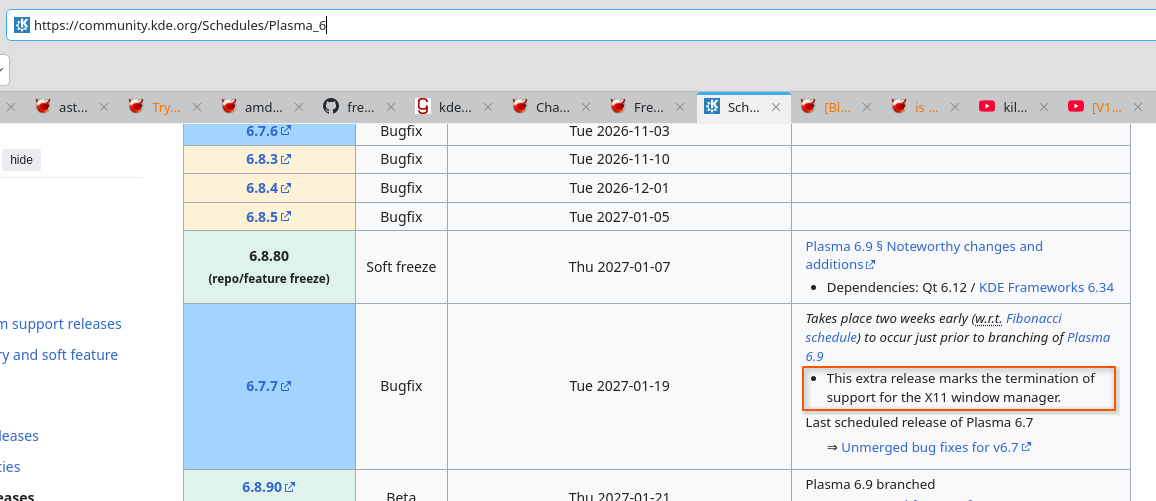Open 'Unmerged bug fixes for v6.7' link
The width and height of the screenshot is (1156, 501).
click(x=936, y=447)
